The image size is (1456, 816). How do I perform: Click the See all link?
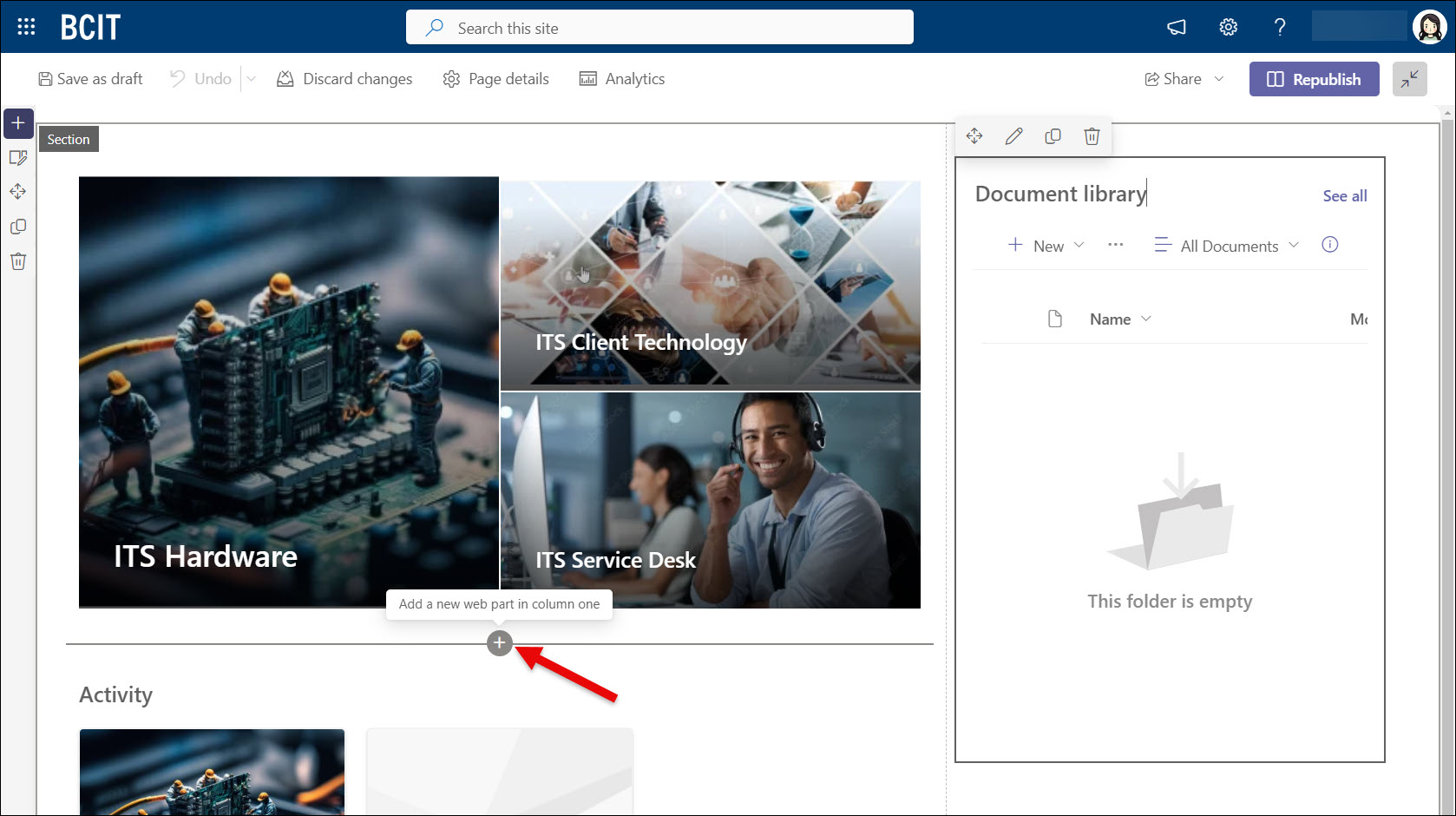pyautogui.click(x=1344, y=196)
